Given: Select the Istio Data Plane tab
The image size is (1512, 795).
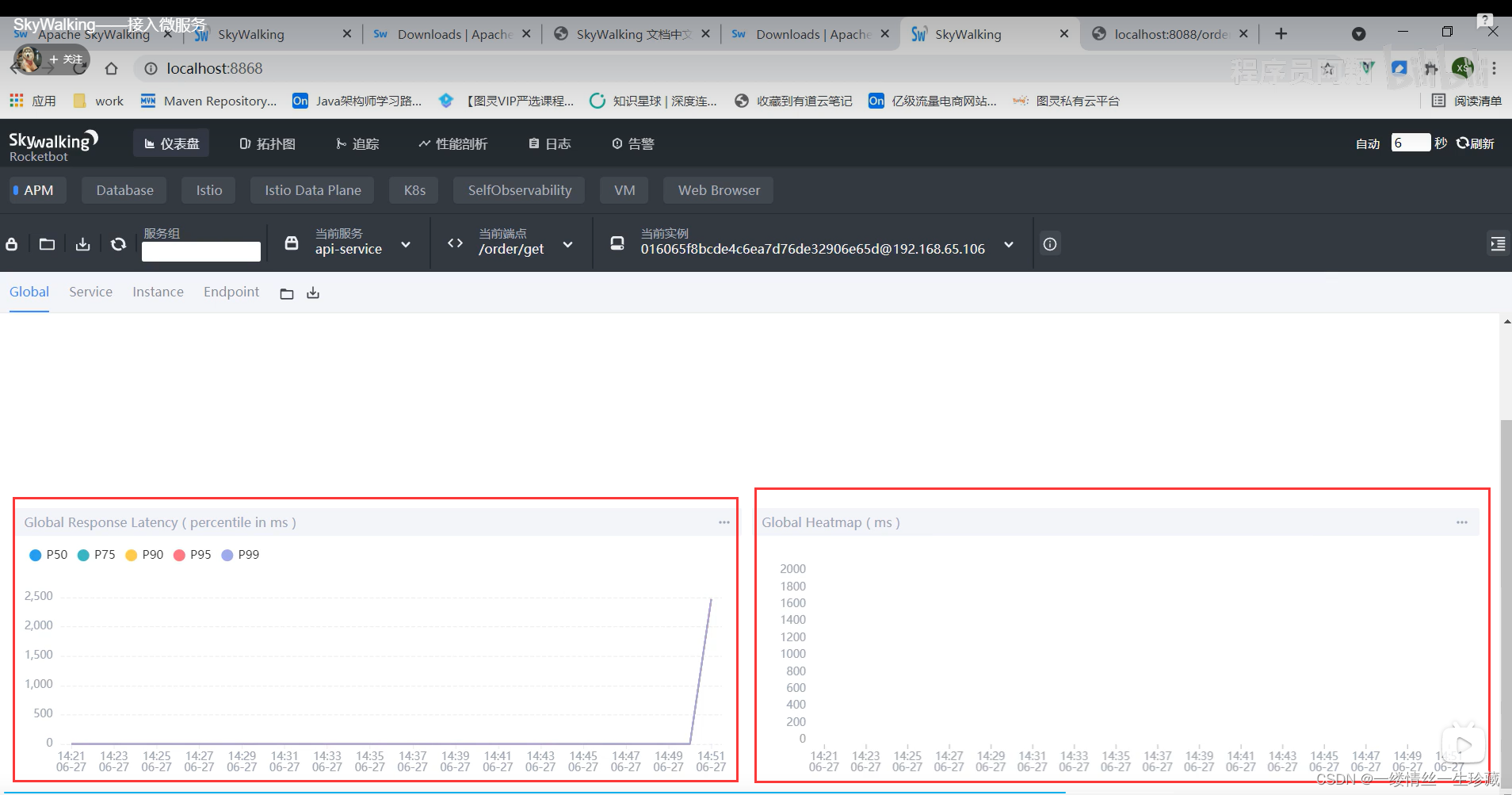Looking at the screenshot, I should click(x=313, y=190).
